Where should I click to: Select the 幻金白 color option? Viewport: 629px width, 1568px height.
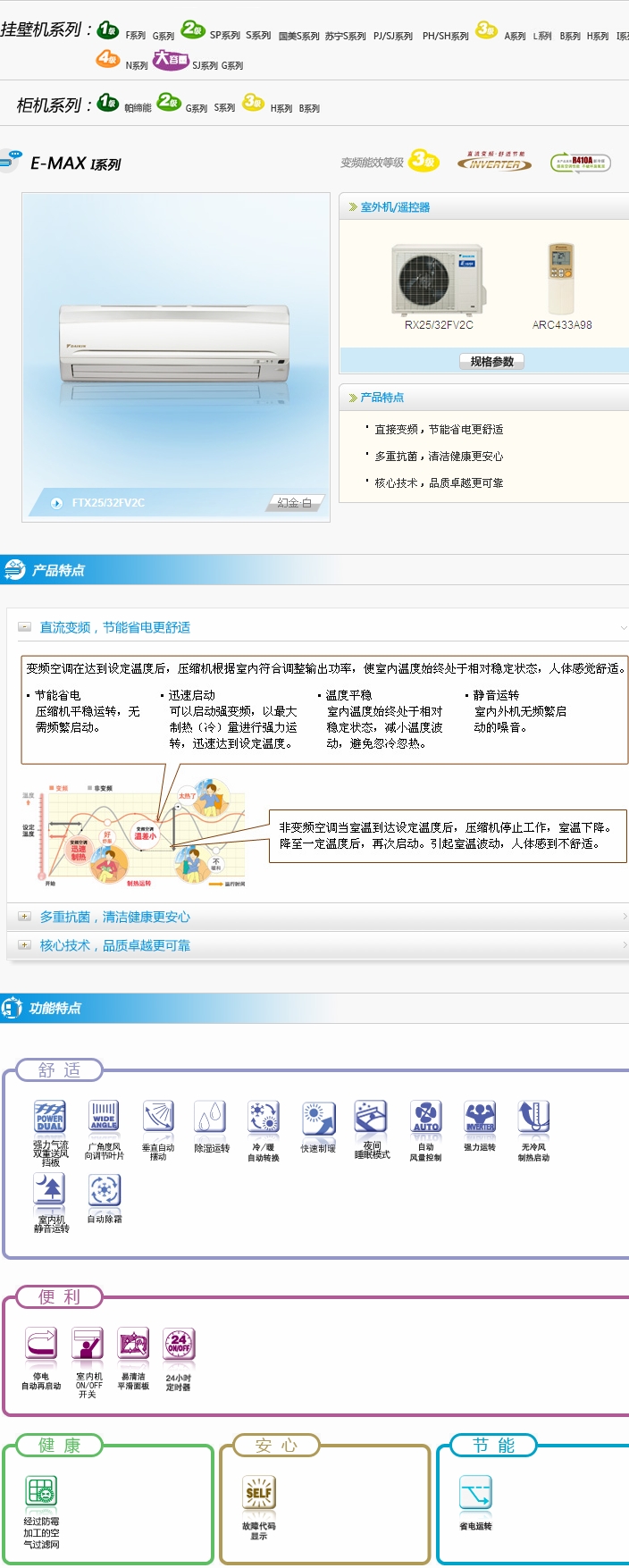[x=294, y=503]
